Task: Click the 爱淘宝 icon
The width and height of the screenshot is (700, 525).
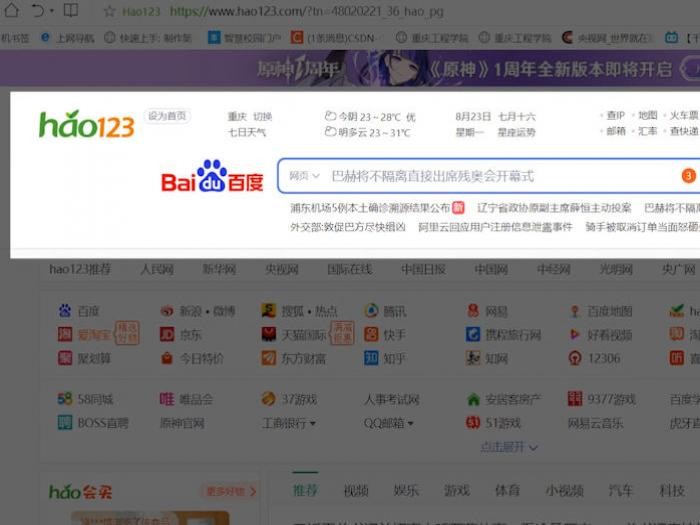Action: (x=65, y=334)
